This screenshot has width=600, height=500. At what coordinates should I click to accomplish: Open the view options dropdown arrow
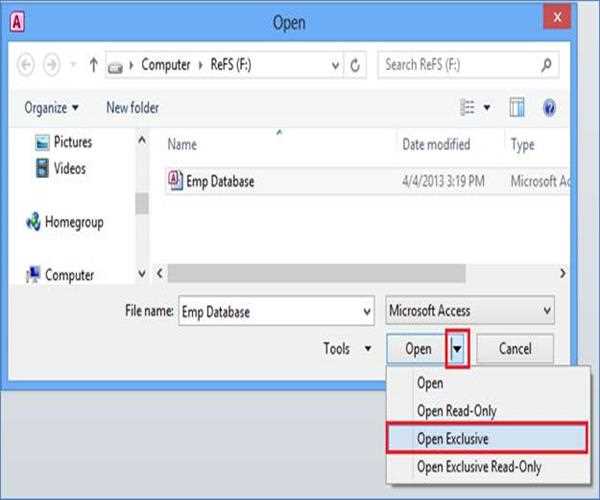pyautogui.click(x=487, y=107)
